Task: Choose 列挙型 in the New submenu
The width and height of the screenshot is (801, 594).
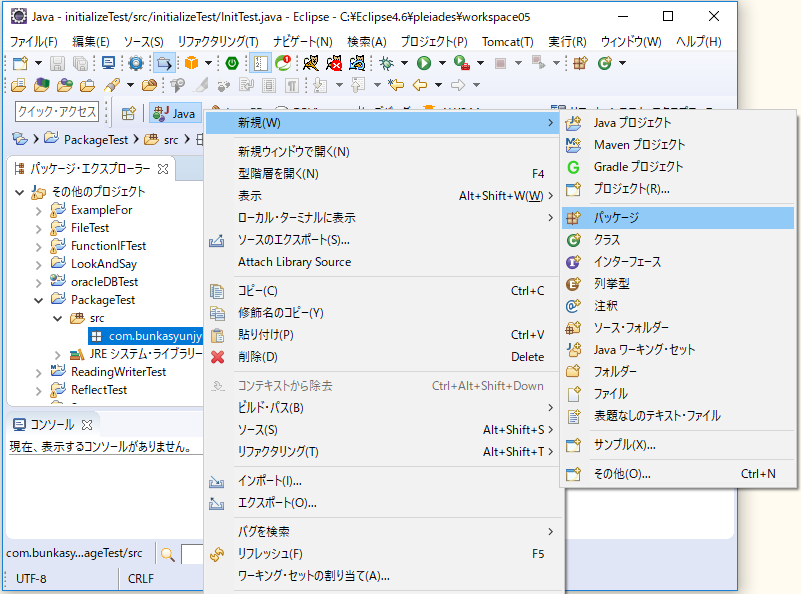Action: coord(678,284)
